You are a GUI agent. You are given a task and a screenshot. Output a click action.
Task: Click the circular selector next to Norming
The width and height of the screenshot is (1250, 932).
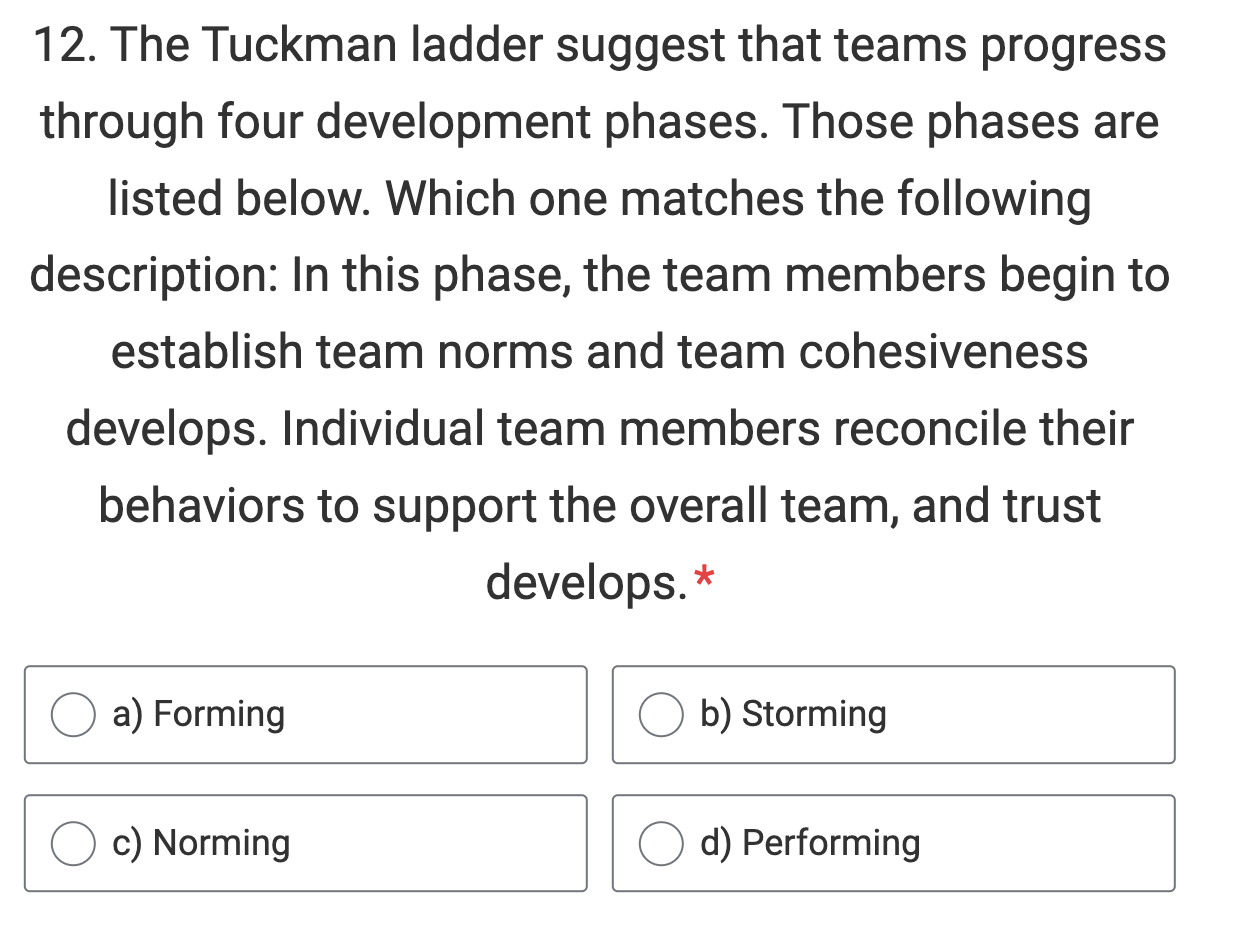pos(72,843)
